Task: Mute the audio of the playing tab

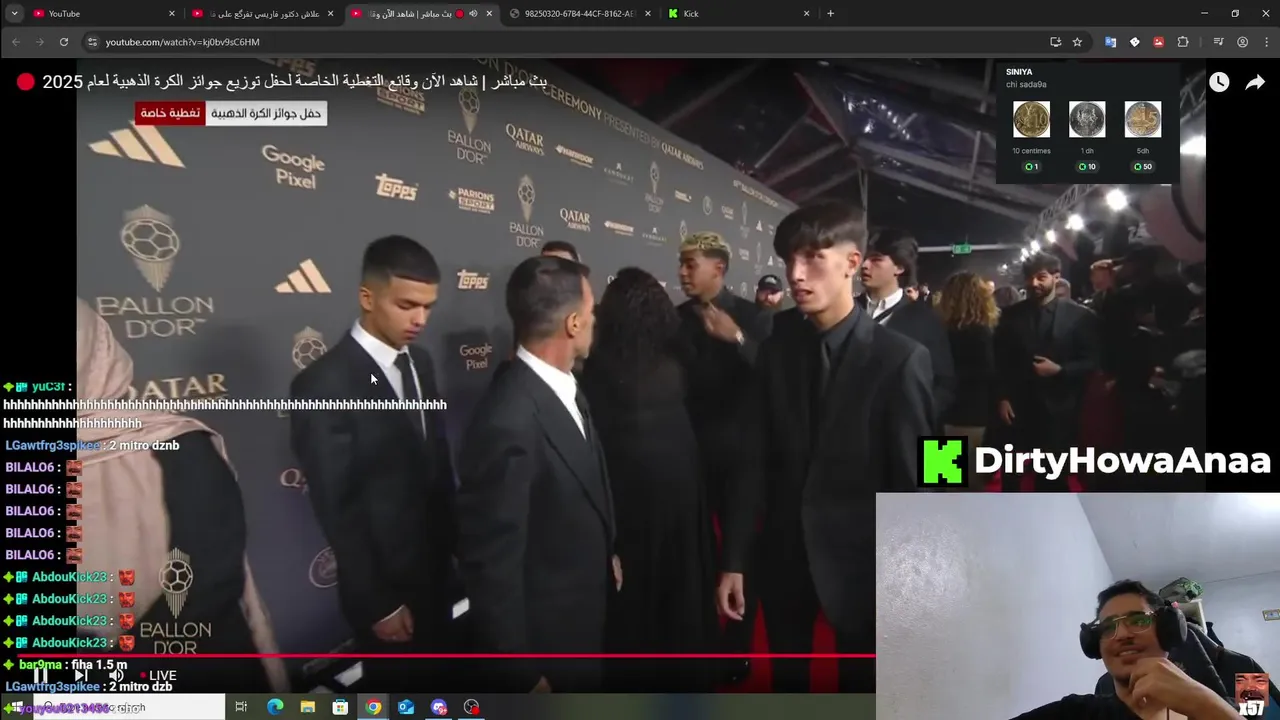Action: (x=473, y=14)
